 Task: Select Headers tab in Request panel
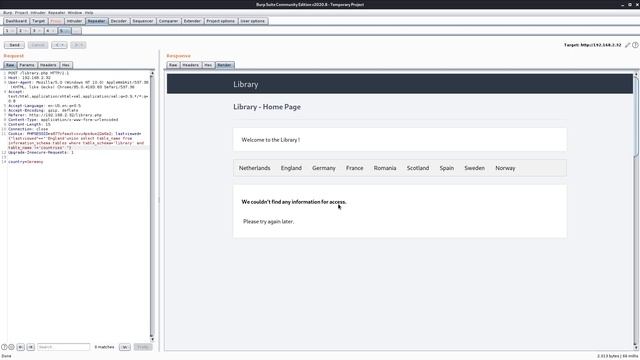[48, 65]
